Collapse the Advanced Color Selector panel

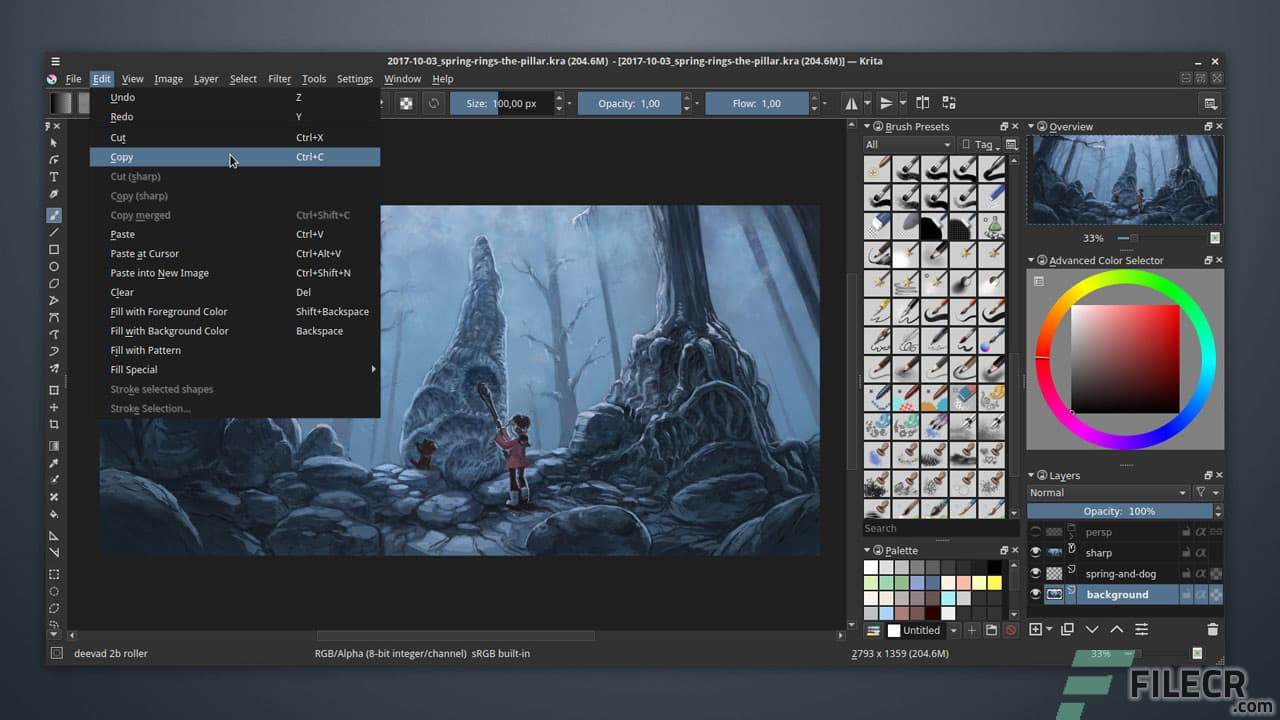(1031, 260)
